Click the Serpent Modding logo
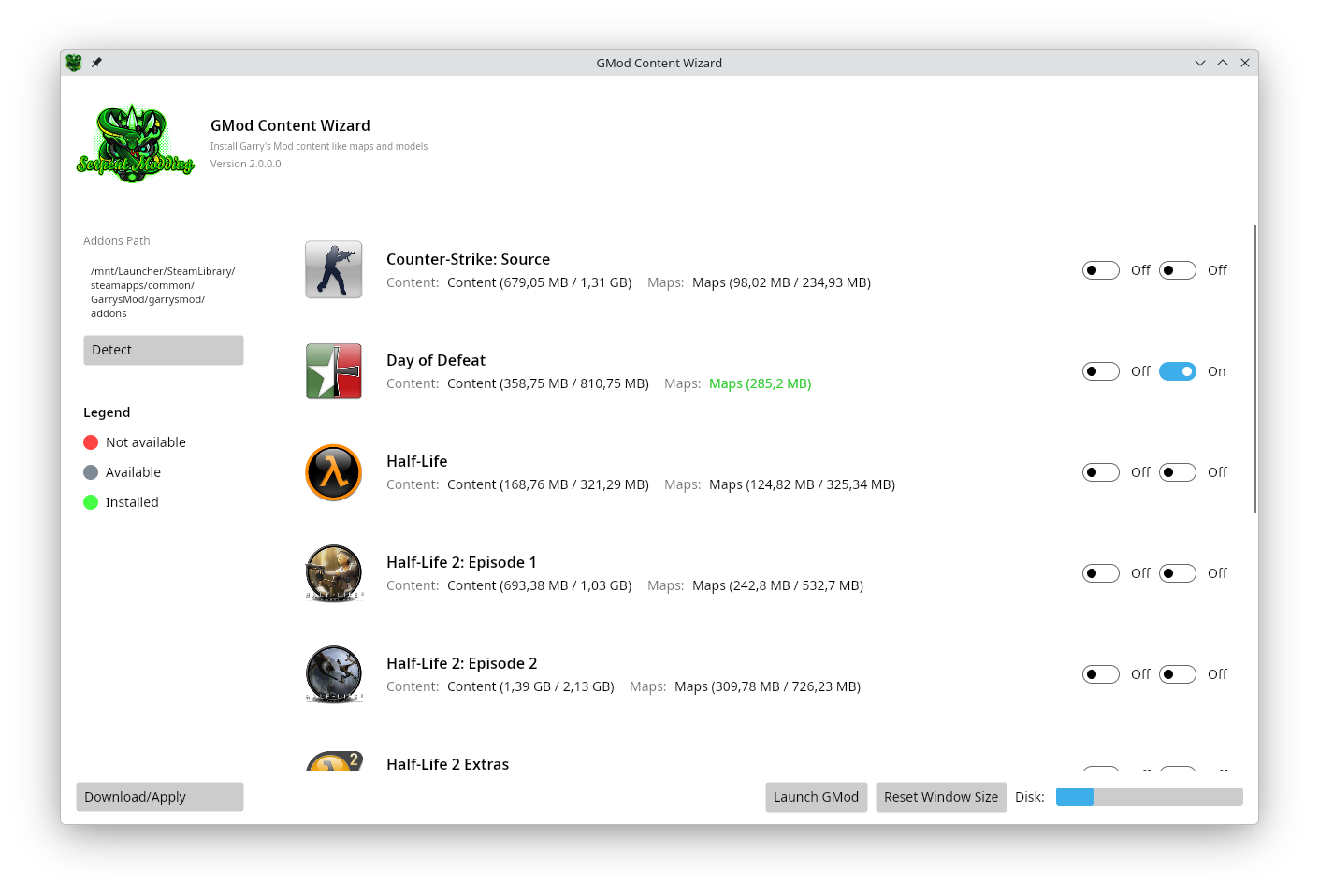This screenshot has width=1319, height=896. click(x=136, y=143)
